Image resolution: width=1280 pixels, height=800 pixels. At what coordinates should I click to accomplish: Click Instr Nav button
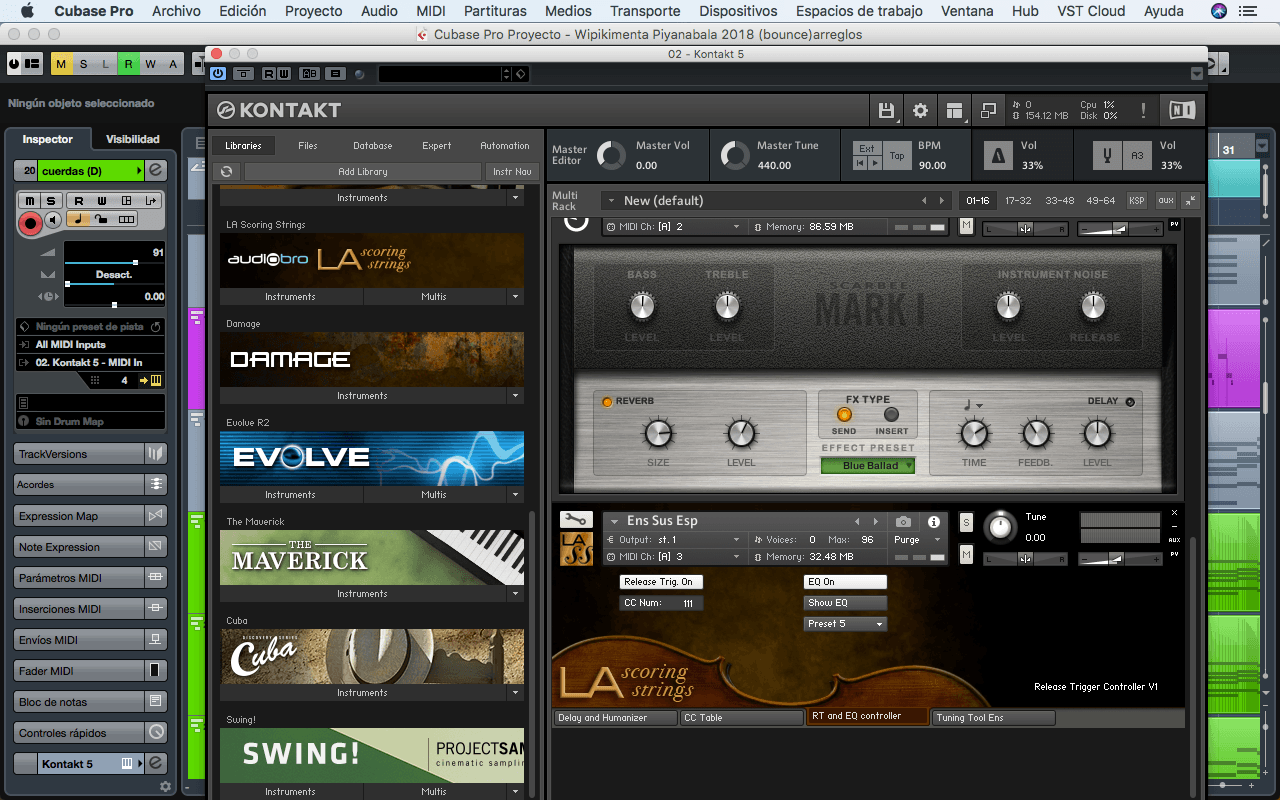(x=512, y=172)
